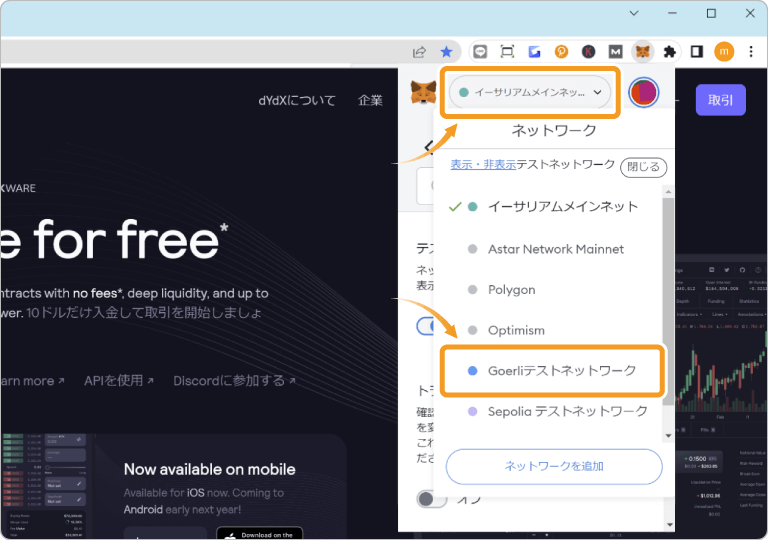This screenshot has width=768, height=540.
Task: Open Chrome three-dot menu
Action: (751, 51)
